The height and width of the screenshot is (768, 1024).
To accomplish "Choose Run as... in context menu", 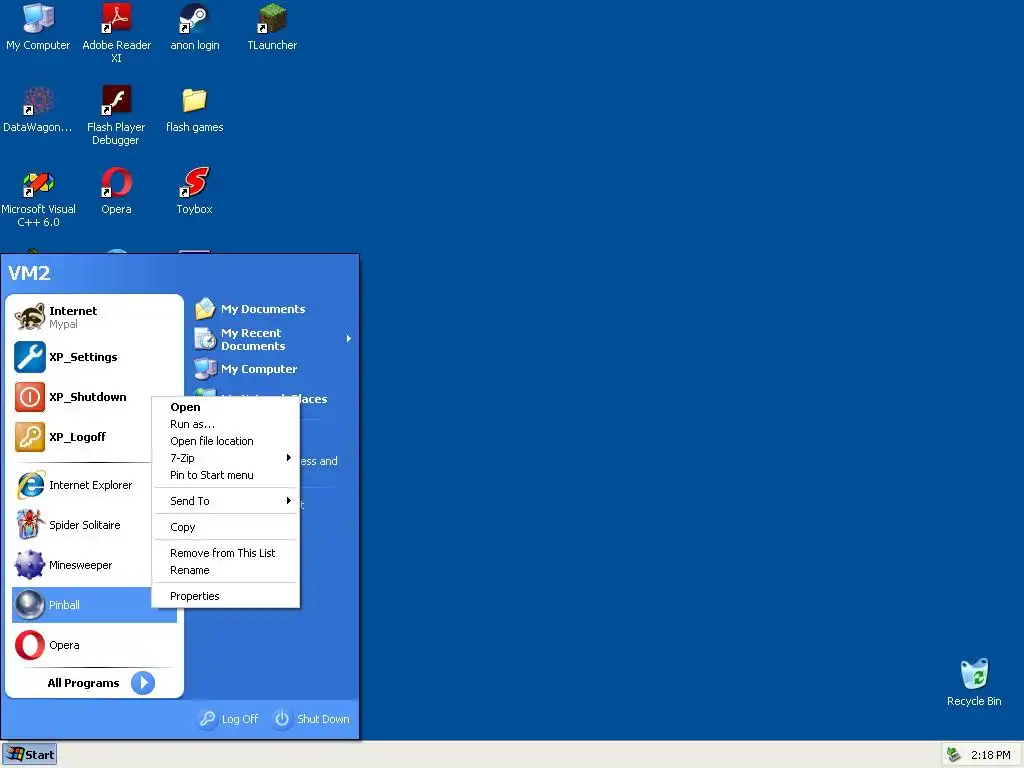I will tap(226, 424).
